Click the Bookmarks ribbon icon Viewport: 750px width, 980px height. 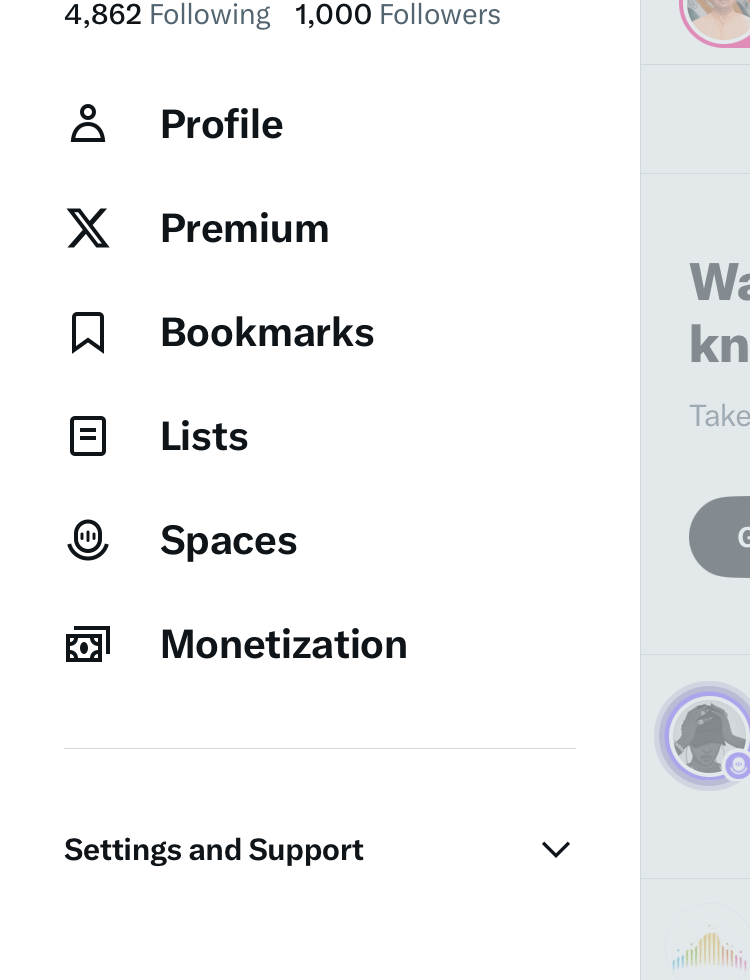(x=88, y=332)
